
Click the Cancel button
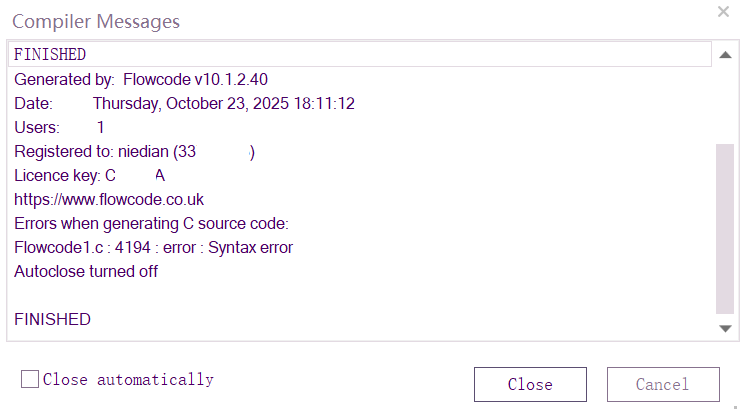coord(662,384)
